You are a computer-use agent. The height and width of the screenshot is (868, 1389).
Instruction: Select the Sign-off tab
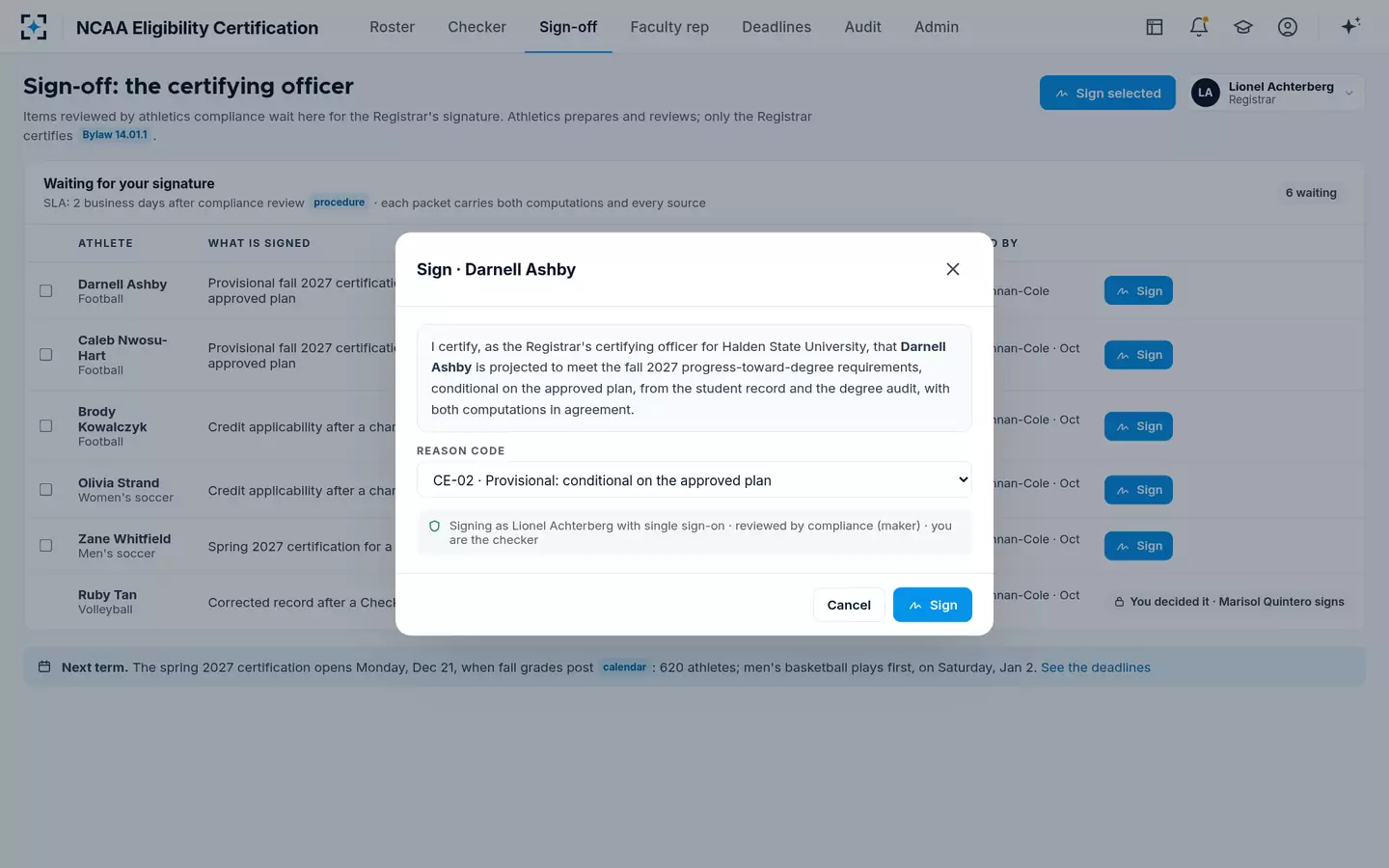pyautogui.click(x=568, y=27)
